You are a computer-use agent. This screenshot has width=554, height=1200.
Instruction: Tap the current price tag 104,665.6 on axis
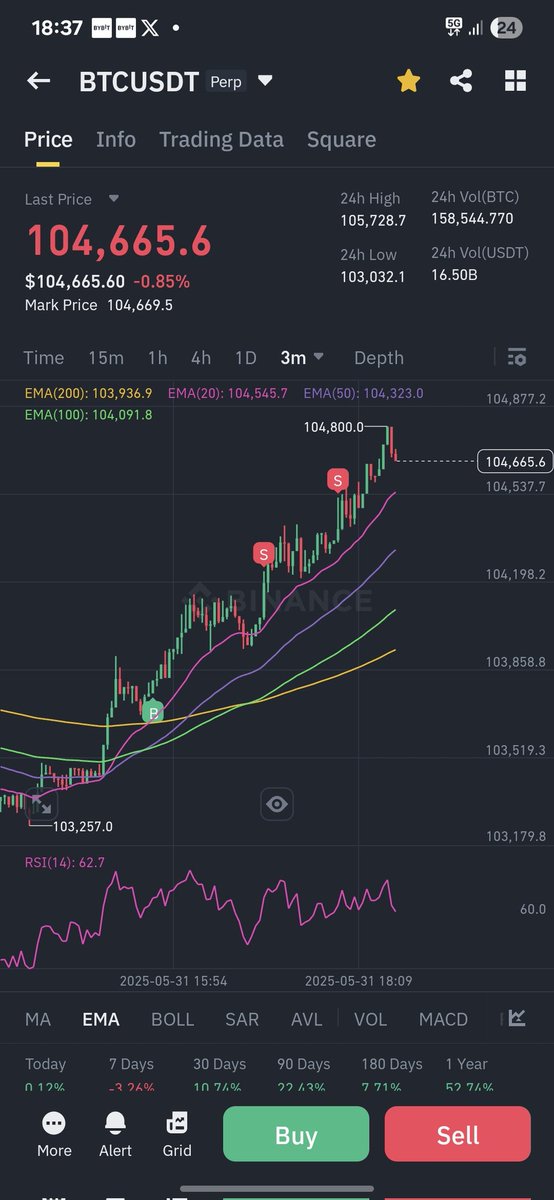click(x=515, y=461)
